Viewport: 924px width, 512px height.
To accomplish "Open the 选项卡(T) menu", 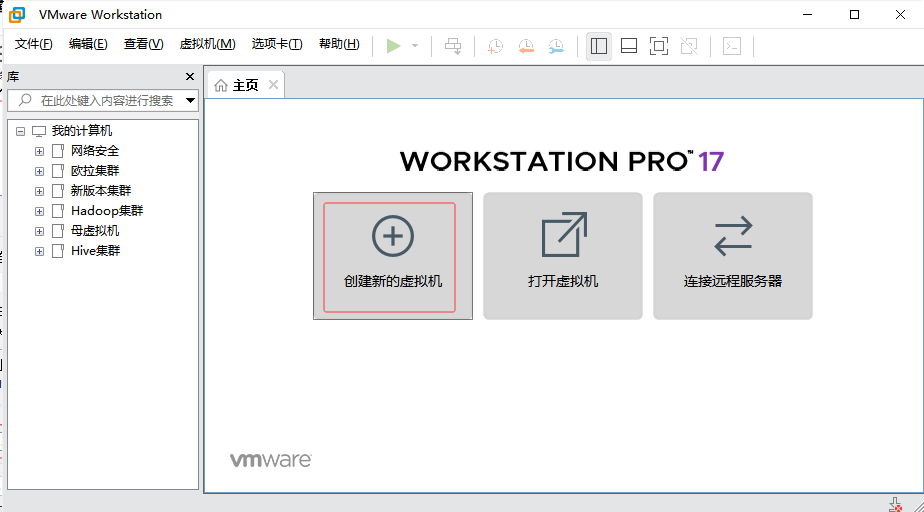I will point(277,44).
